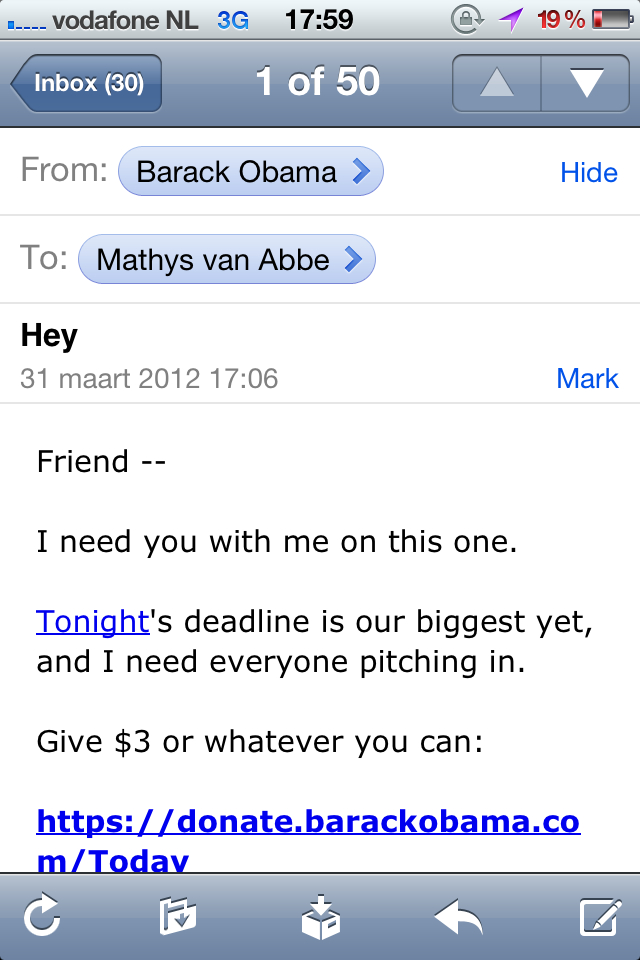Go to next message with down arrow

tap(586, 83)
